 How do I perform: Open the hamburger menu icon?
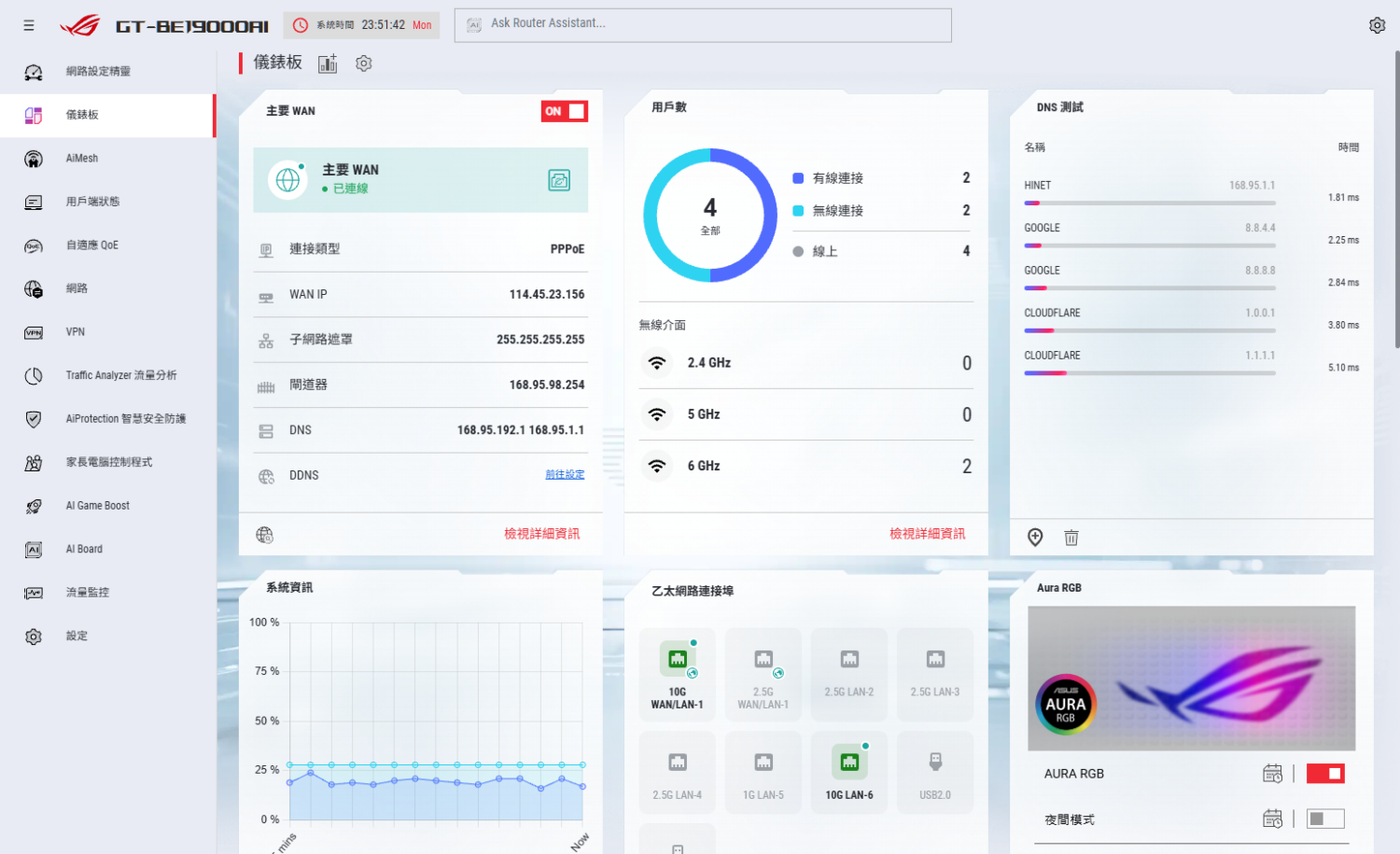point(29,25)
